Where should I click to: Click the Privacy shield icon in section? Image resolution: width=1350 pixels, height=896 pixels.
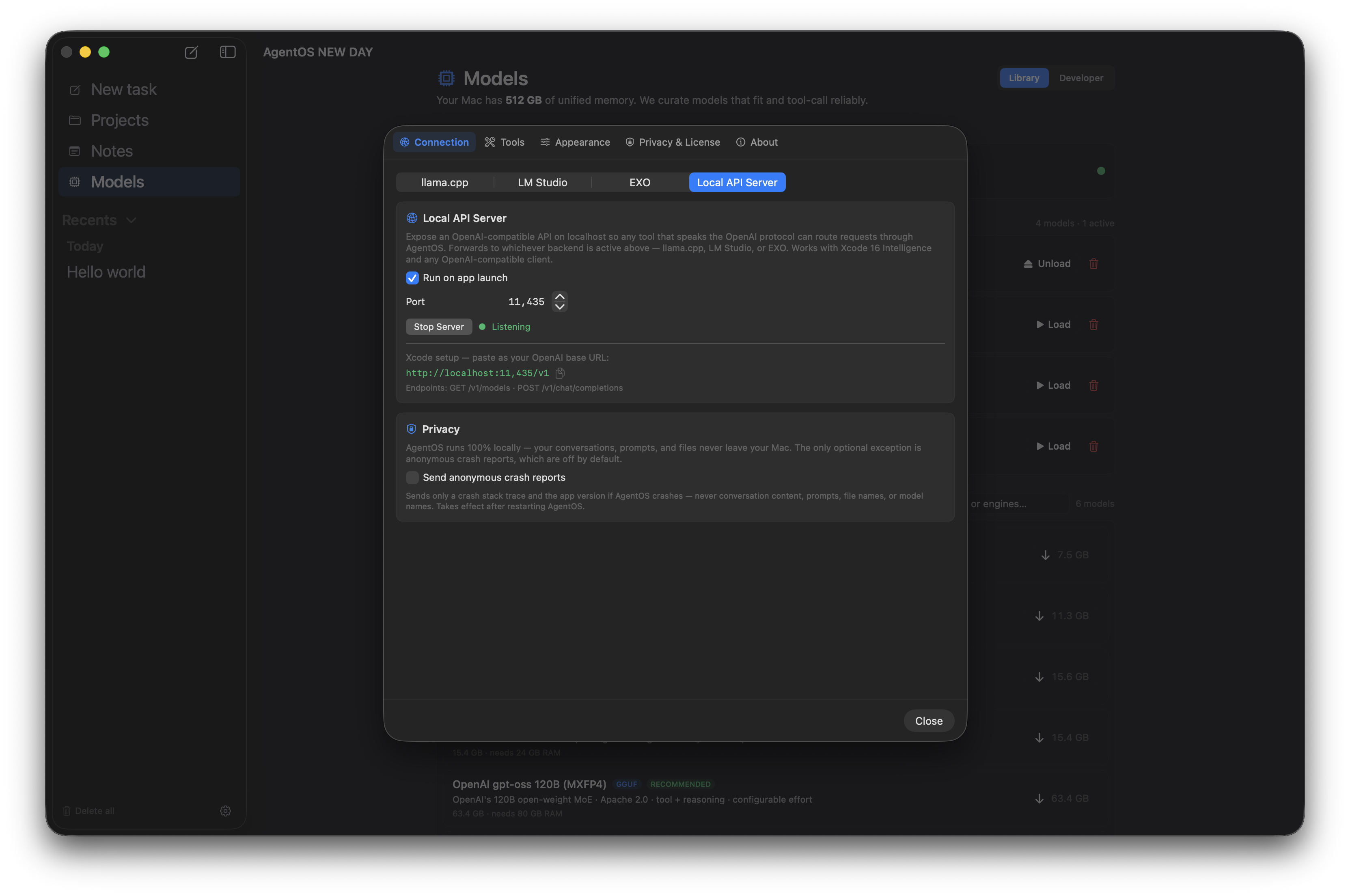412,429
